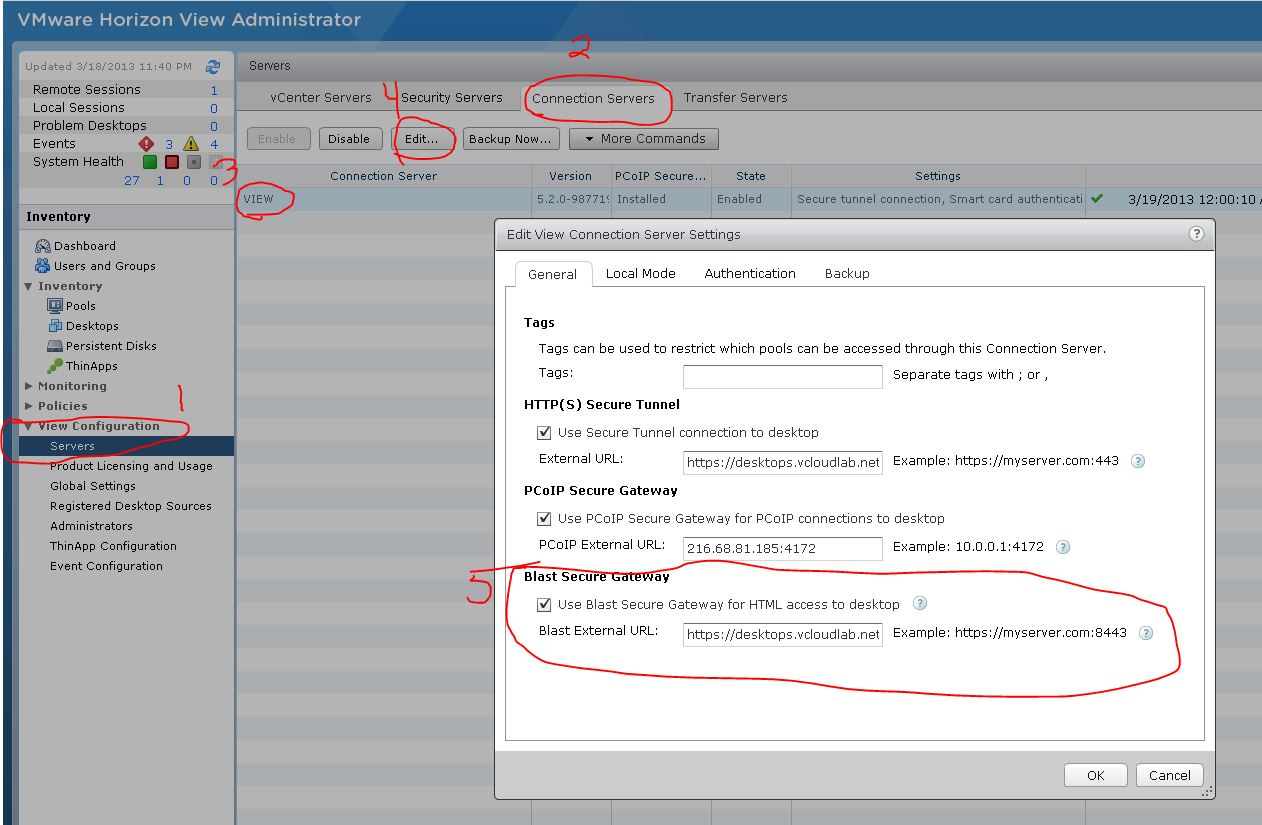Image resolution: width=1262 pixels, height=825 pixels.
Task: Open Administrators in the tree
Action: click(x=91, y=526)
